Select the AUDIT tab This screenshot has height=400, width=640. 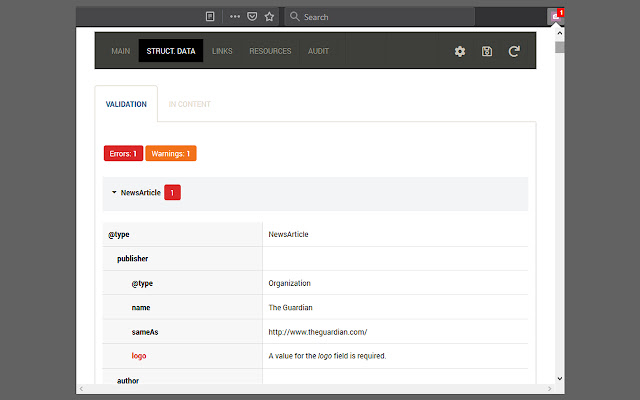[x=318, y=51]
